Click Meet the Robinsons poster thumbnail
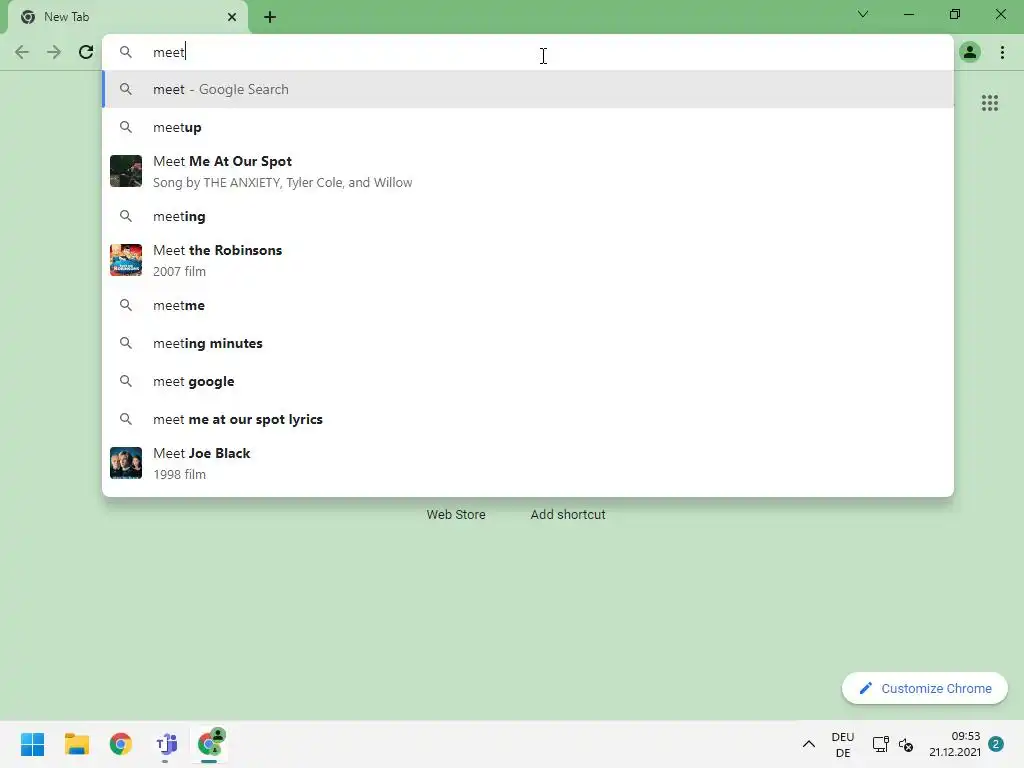Viewport: 1024px width, 768px height. point(126,260)
